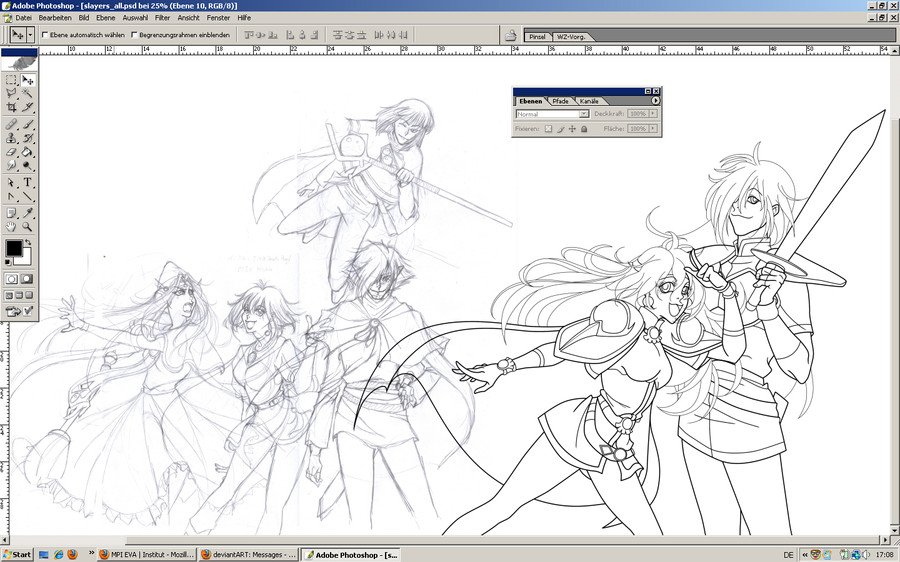Switch to deviantART Messages taskbar window
The width and height of the screenshot is (900, 562).
(249, 555)
